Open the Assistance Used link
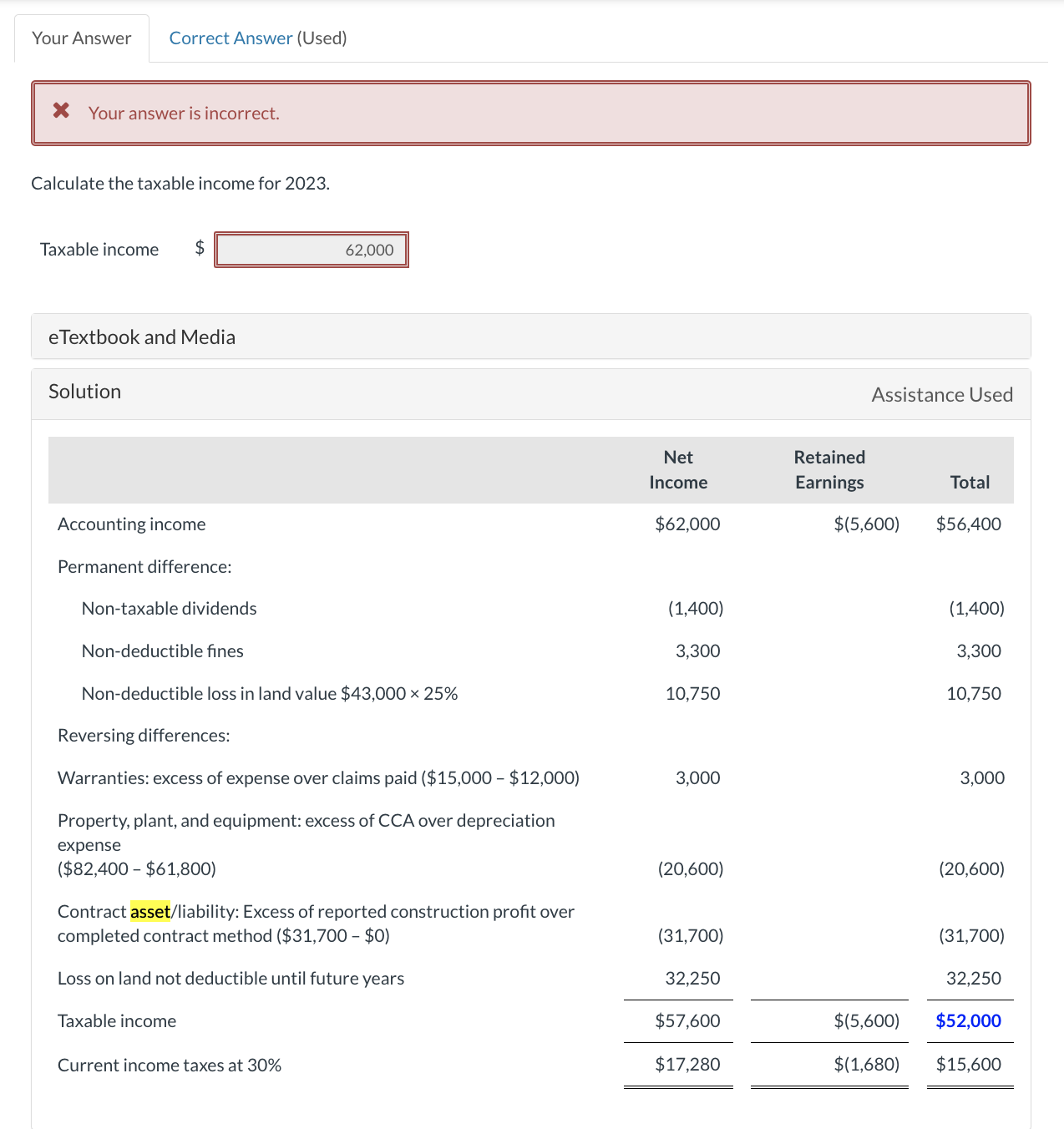Image resolution: width=1064 pixels, height=1129 pixels. click(x=942, y=394)
